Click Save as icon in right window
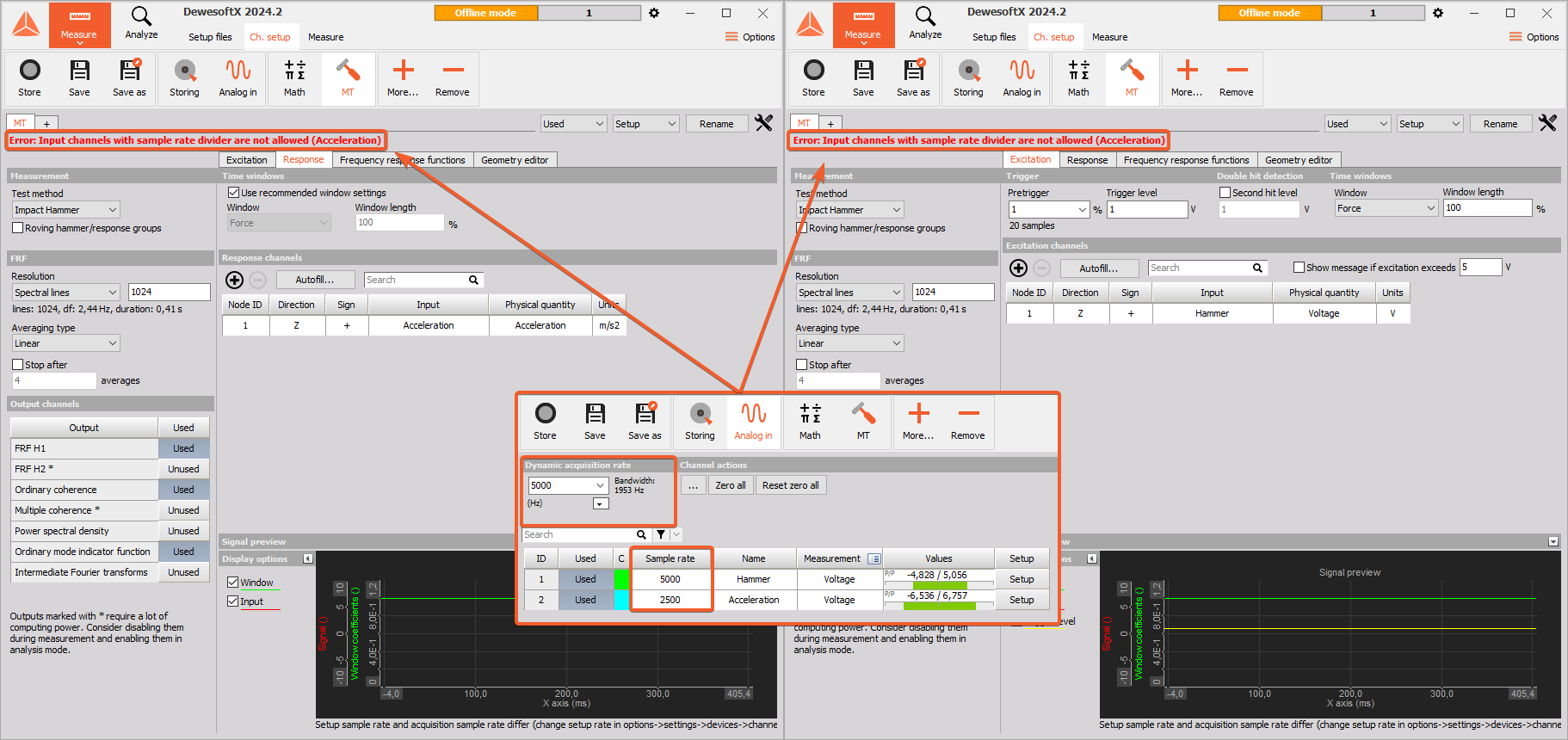1568x740 pixels. click(913, 77)
